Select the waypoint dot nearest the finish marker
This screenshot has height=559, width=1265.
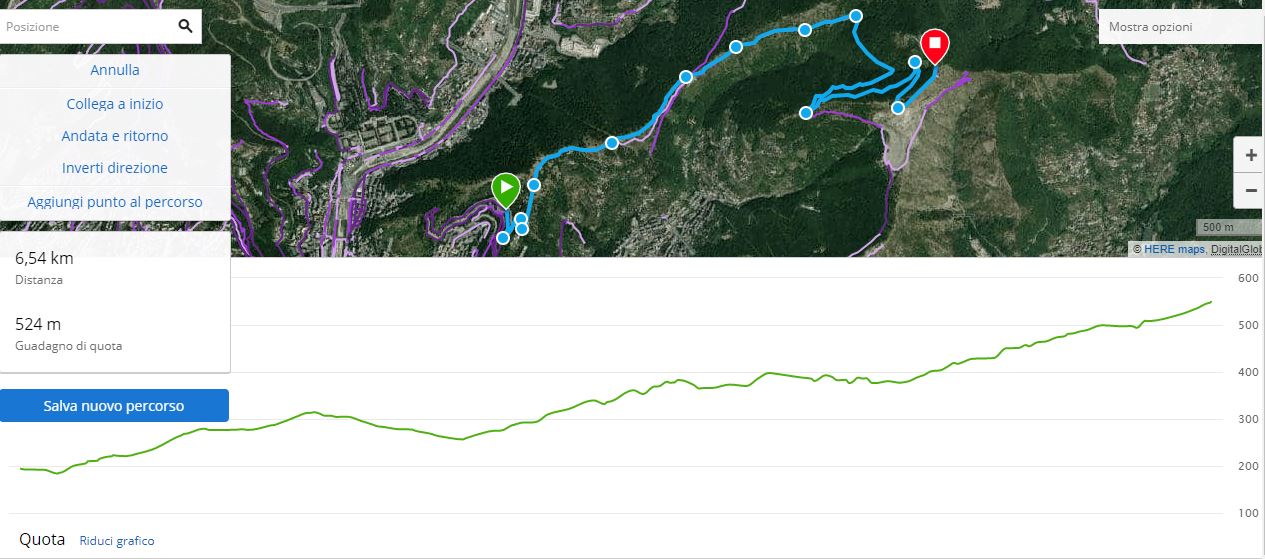click(x=914, y=62)
